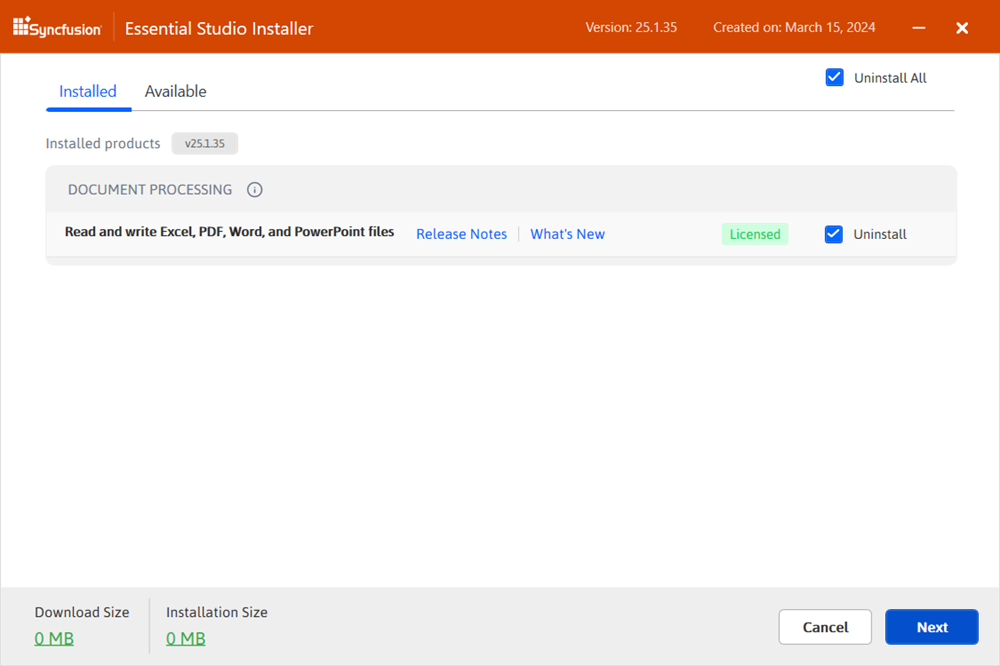Toggle the Uninstall checkbox for Document Processing
1000x666 pixels.
pos(834,234)
